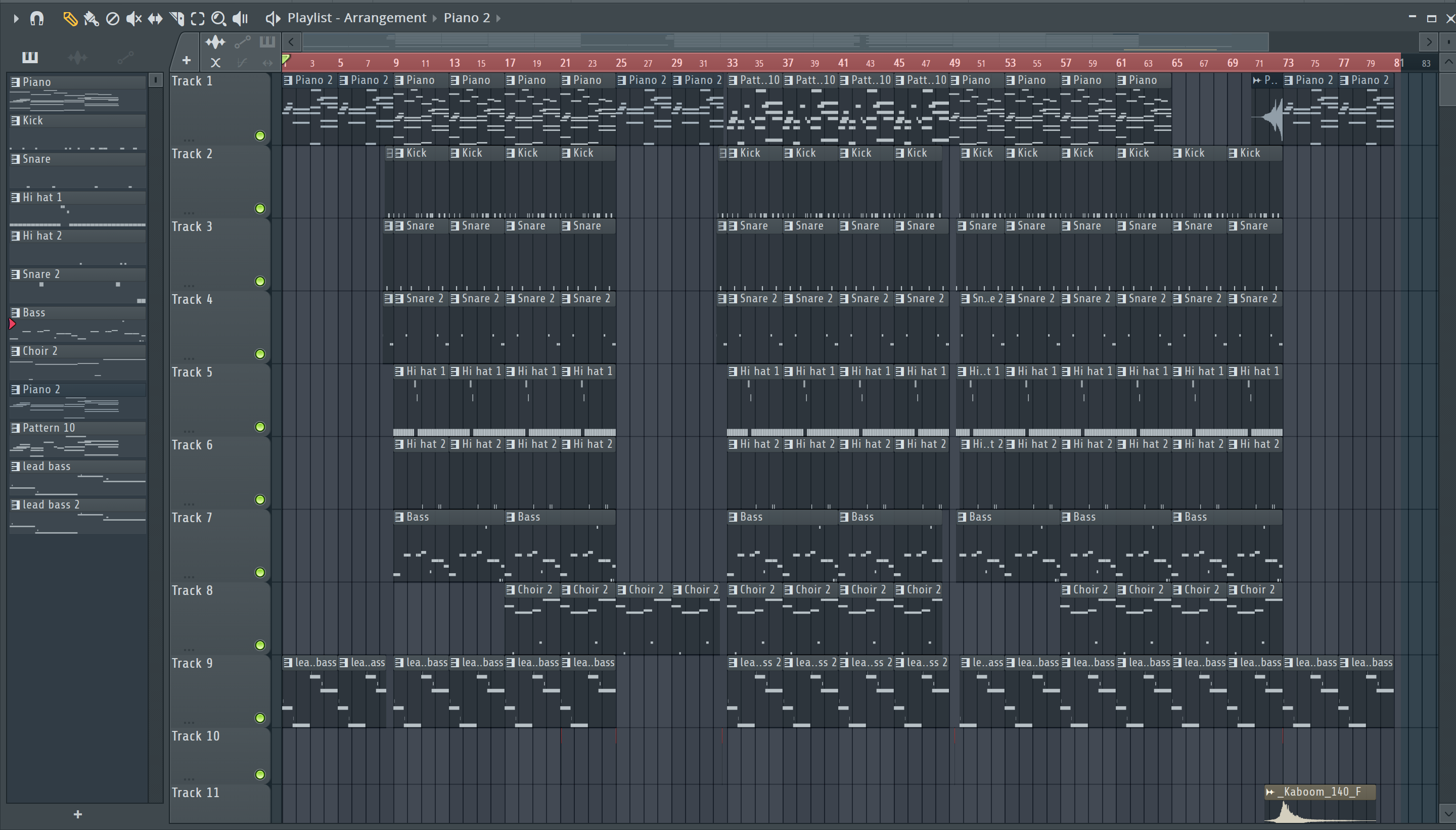Viewport: 1456px width, 830px height.
Task: Open menu of first Patt..10 clip on Track 1
Action: click(733, 80)
